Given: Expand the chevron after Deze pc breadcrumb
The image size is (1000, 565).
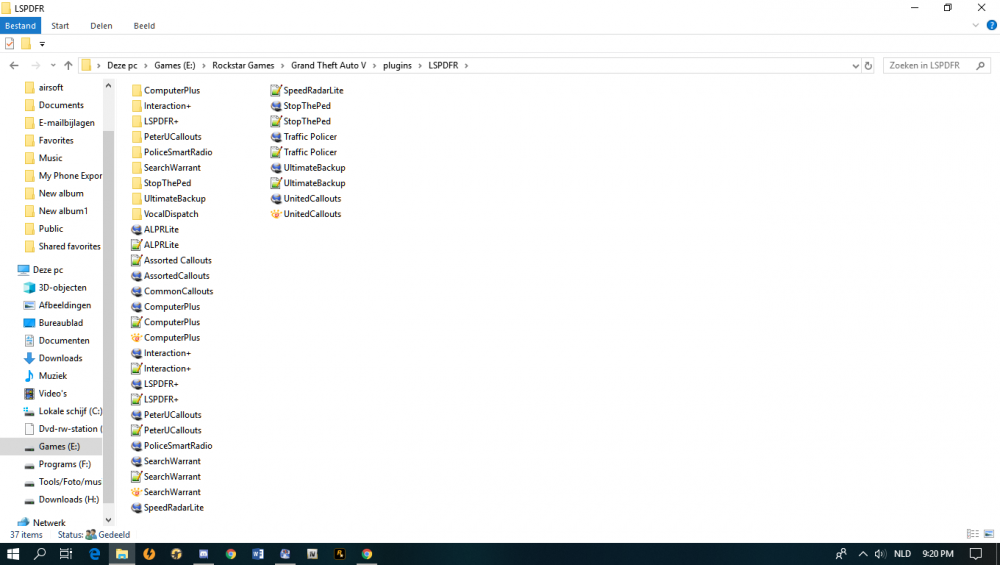Looking at the screenshot, I should pos(145,66).
